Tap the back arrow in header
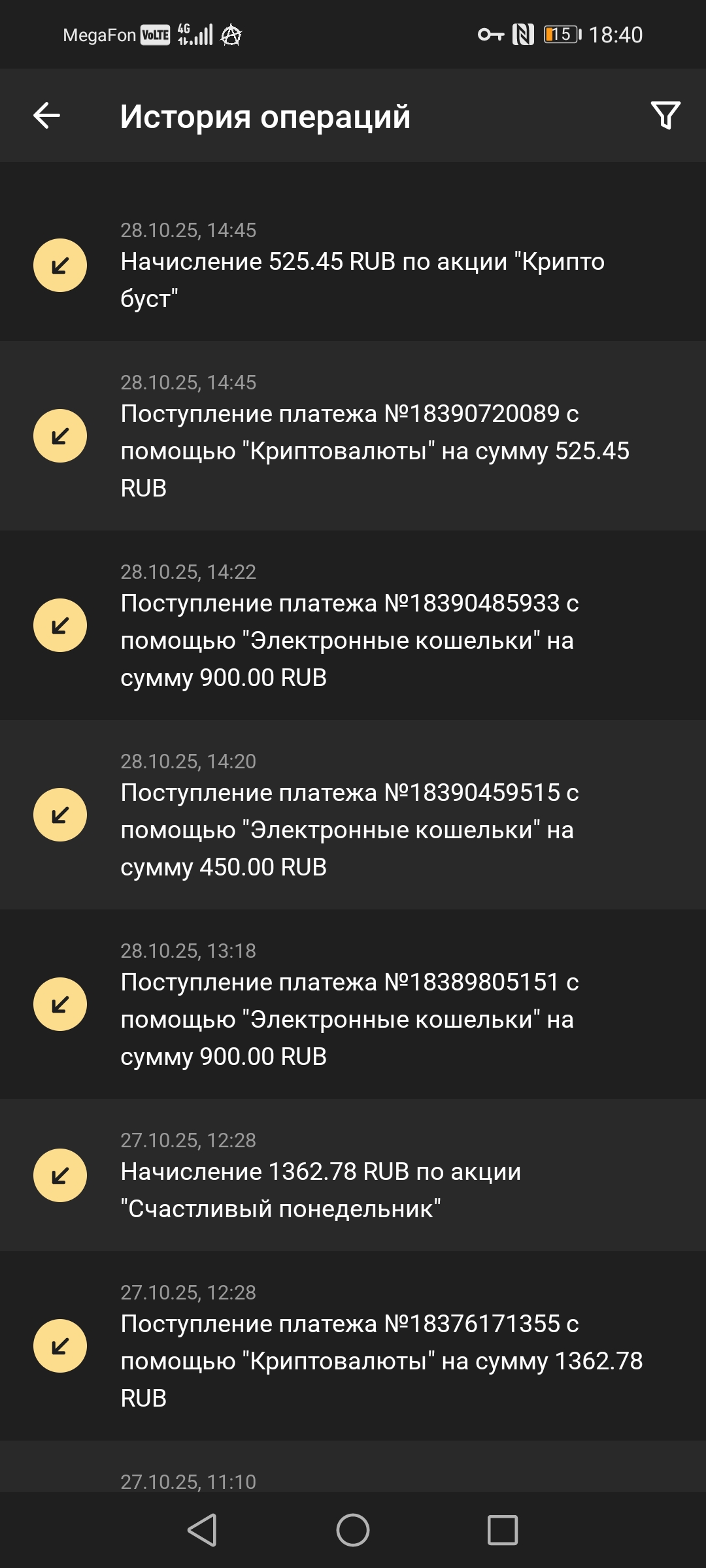 point(47,116)
